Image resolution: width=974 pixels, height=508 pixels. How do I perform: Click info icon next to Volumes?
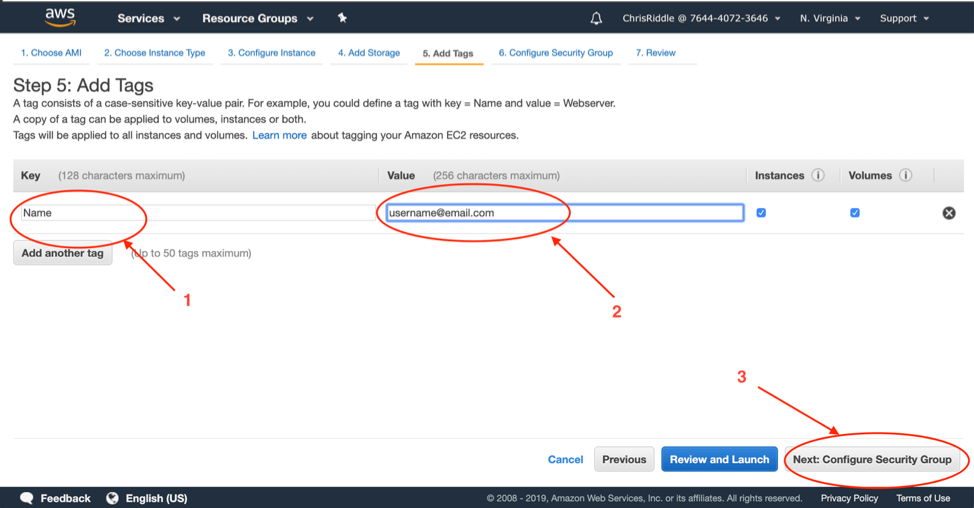pos(905,175)
